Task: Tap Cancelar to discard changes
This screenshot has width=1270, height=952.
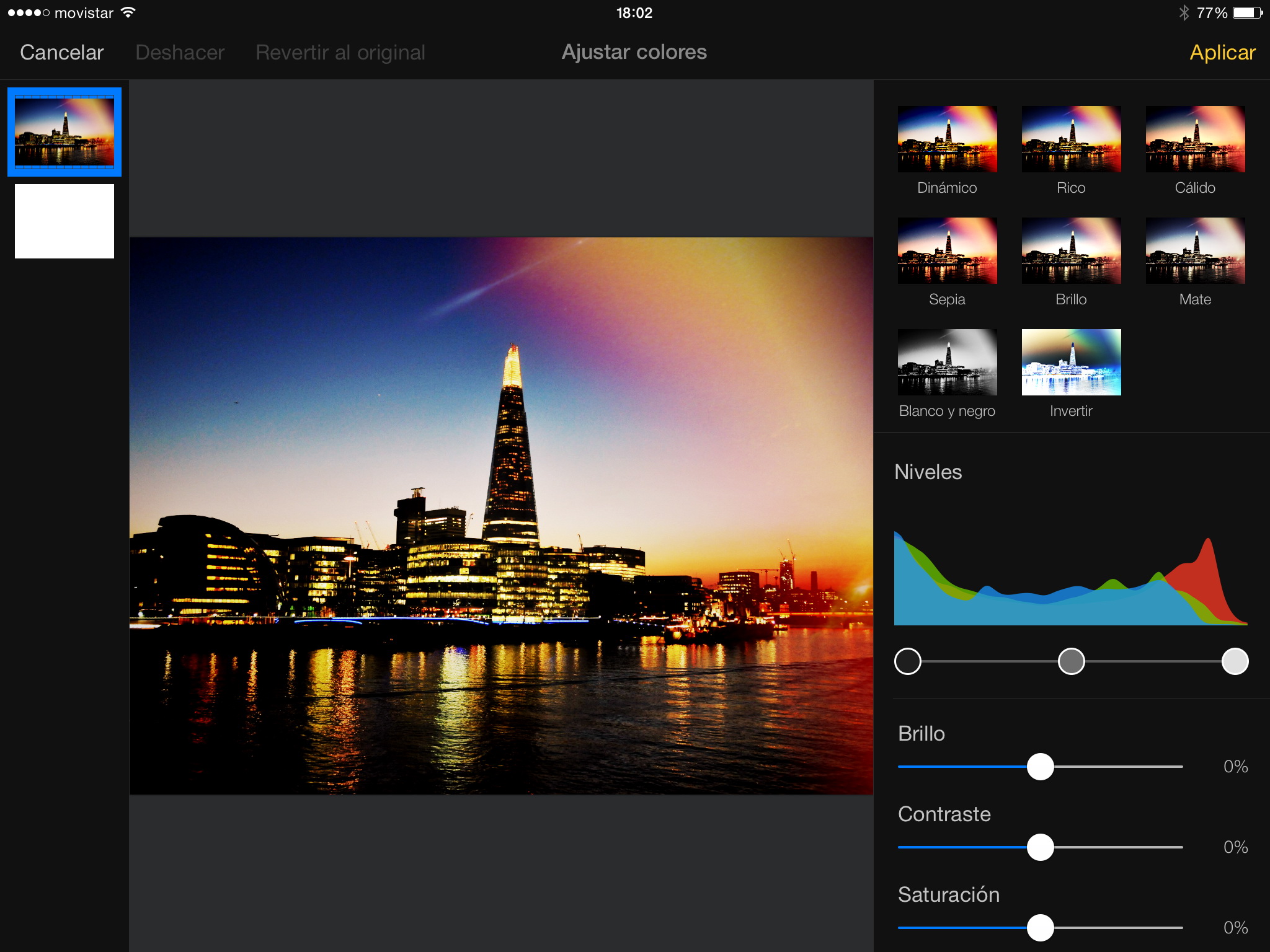Action: 61,53
